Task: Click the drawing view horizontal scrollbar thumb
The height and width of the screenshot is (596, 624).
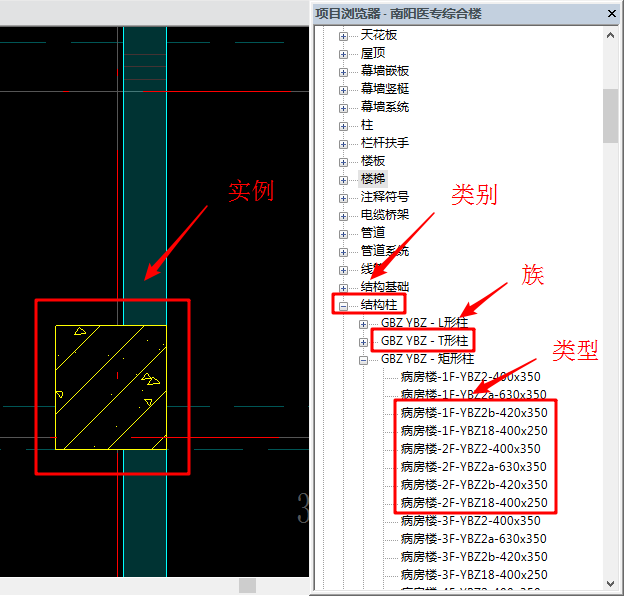Action: [247, 586]
